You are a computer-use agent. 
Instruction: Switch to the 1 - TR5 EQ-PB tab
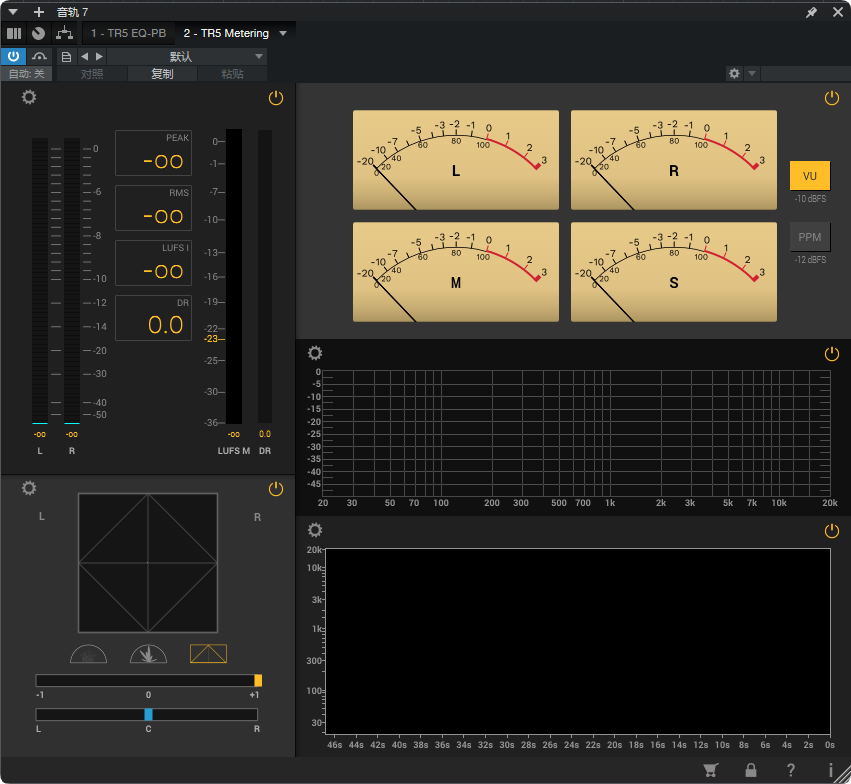[129, 33]
